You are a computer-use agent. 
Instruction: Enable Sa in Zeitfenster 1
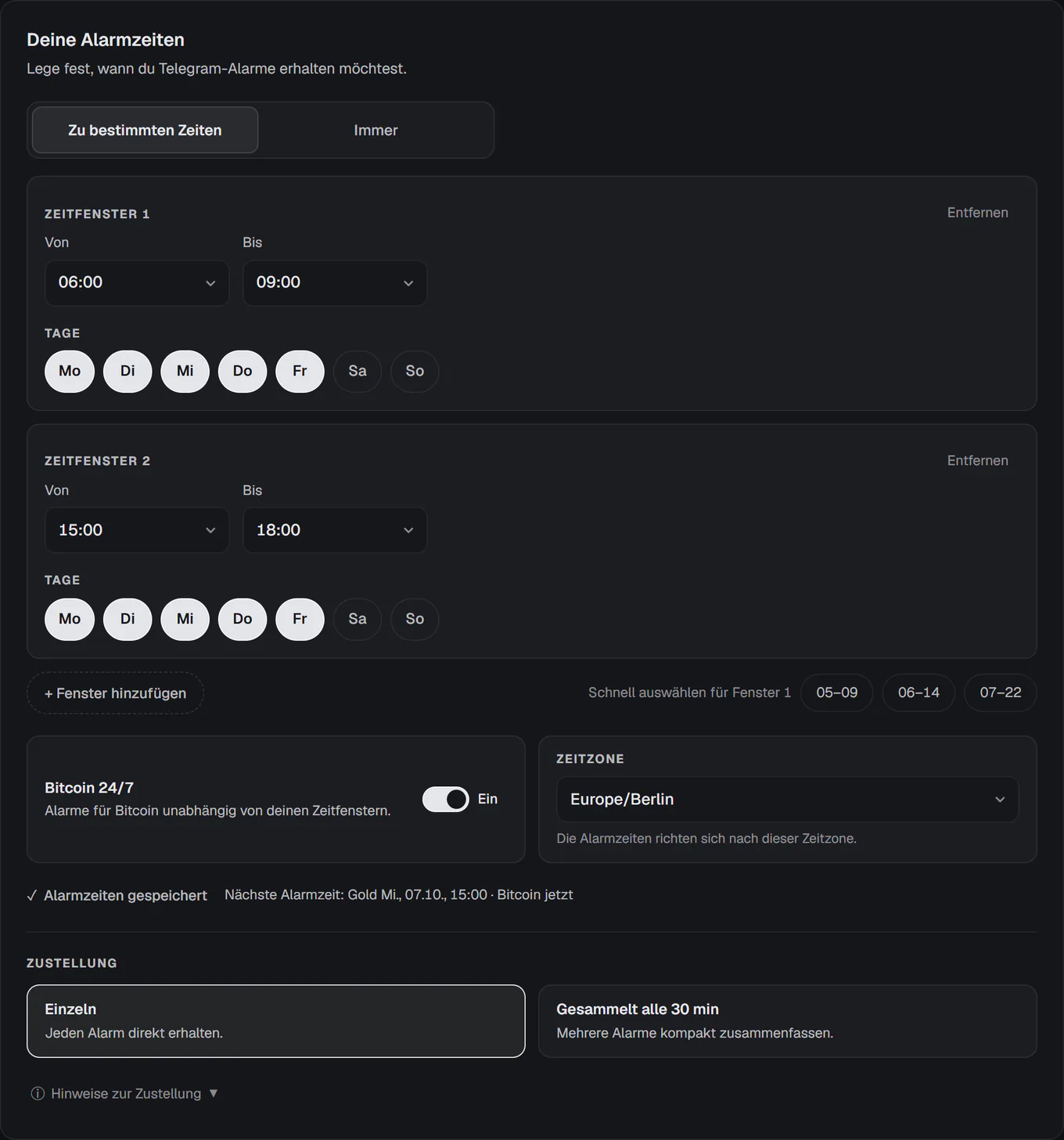pos(358,371)
